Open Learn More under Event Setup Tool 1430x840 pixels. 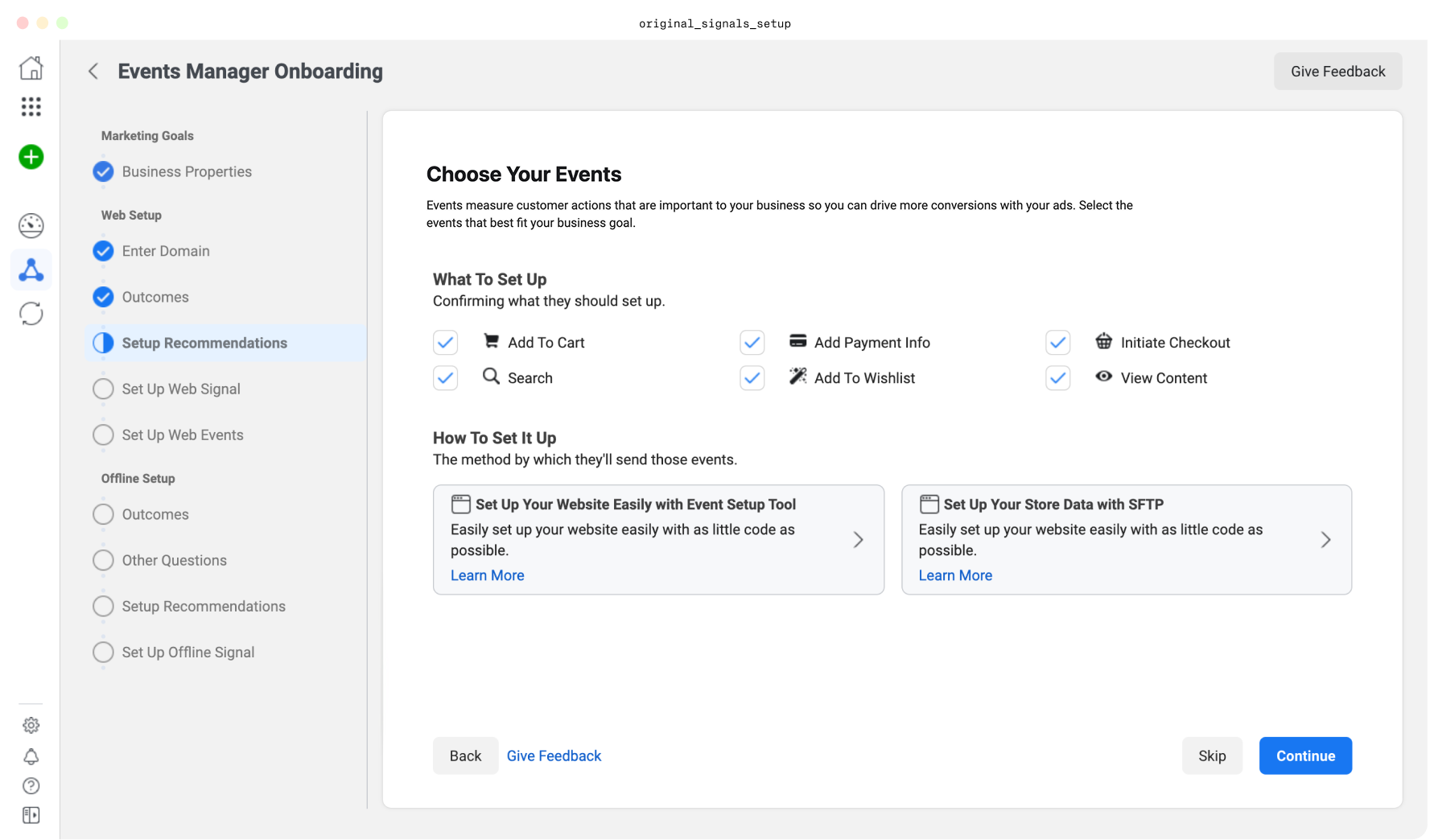pos(487,575)
